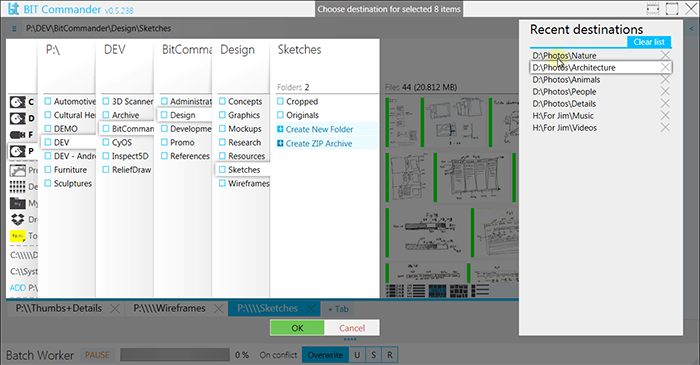This screenshot has height=365, width=700.
Task: Choose the S conflict option
Action: click(x=373, y=355)
